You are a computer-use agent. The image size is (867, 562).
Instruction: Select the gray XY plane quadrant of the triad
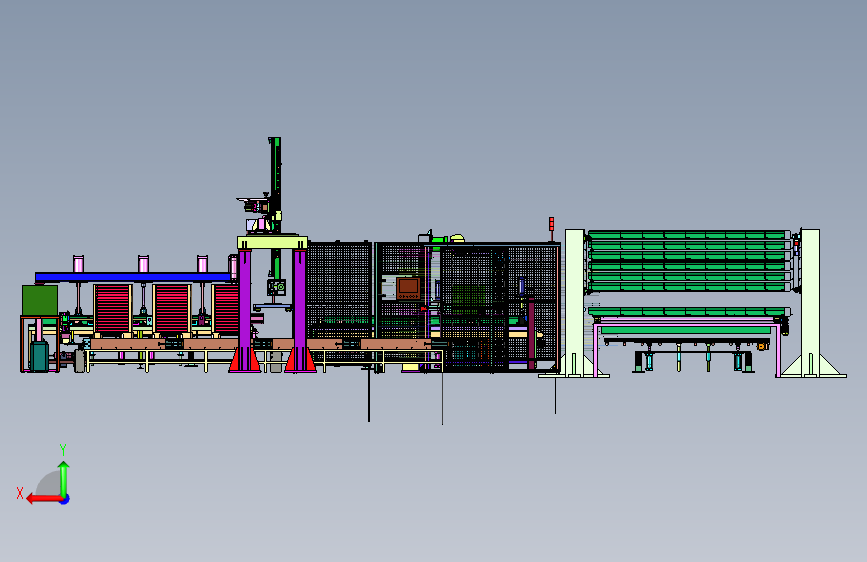tap(48, 483)
